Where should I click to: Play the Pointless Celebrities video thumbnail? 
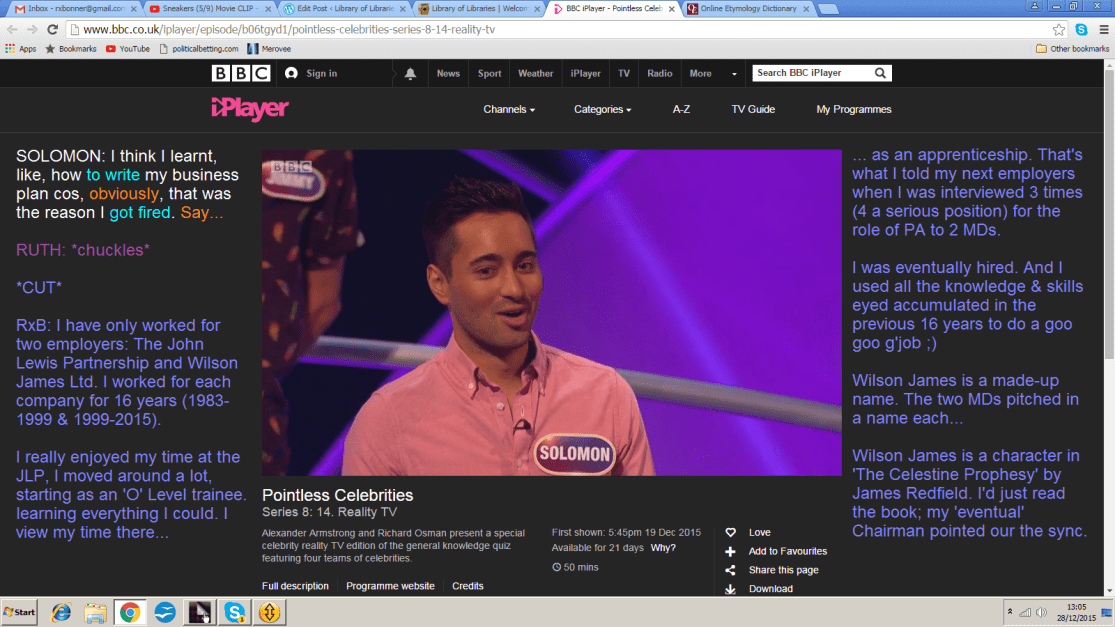coord(551,312)
